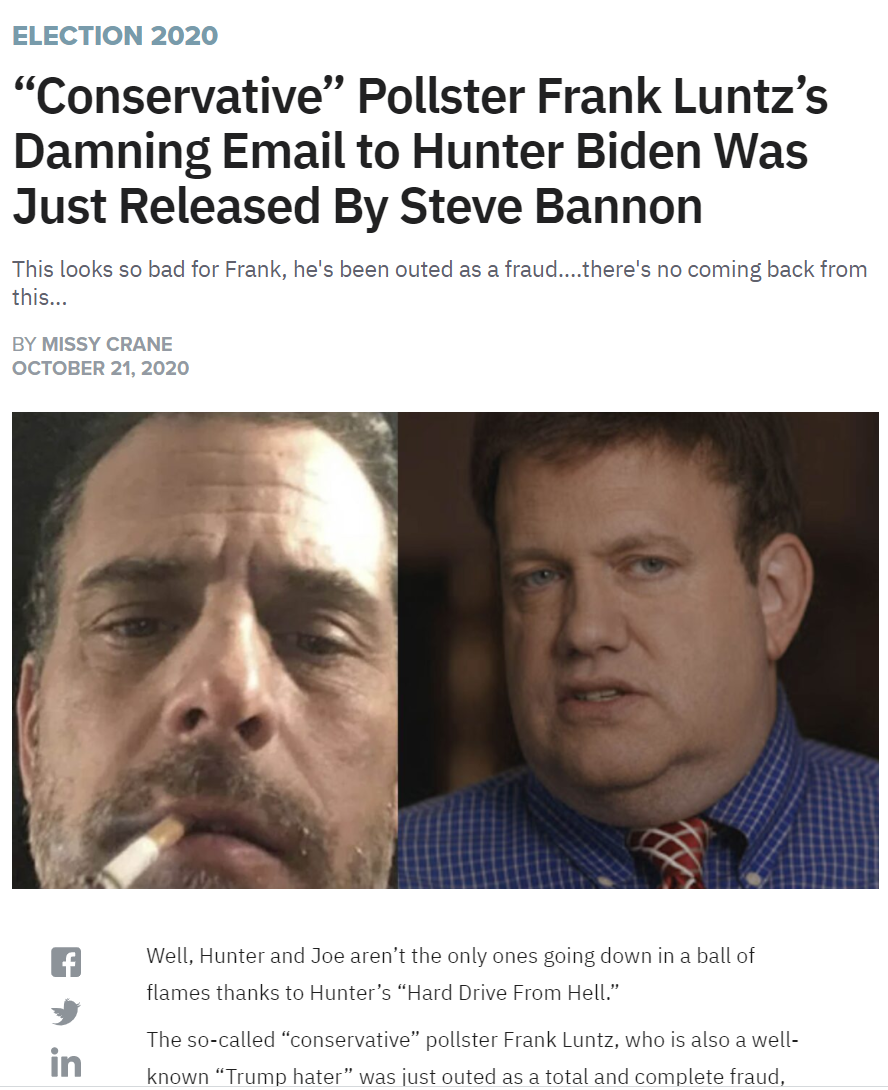Share article on Facebook icon
The width and height of the screenshot is (888, 1090).
[66, 962]
